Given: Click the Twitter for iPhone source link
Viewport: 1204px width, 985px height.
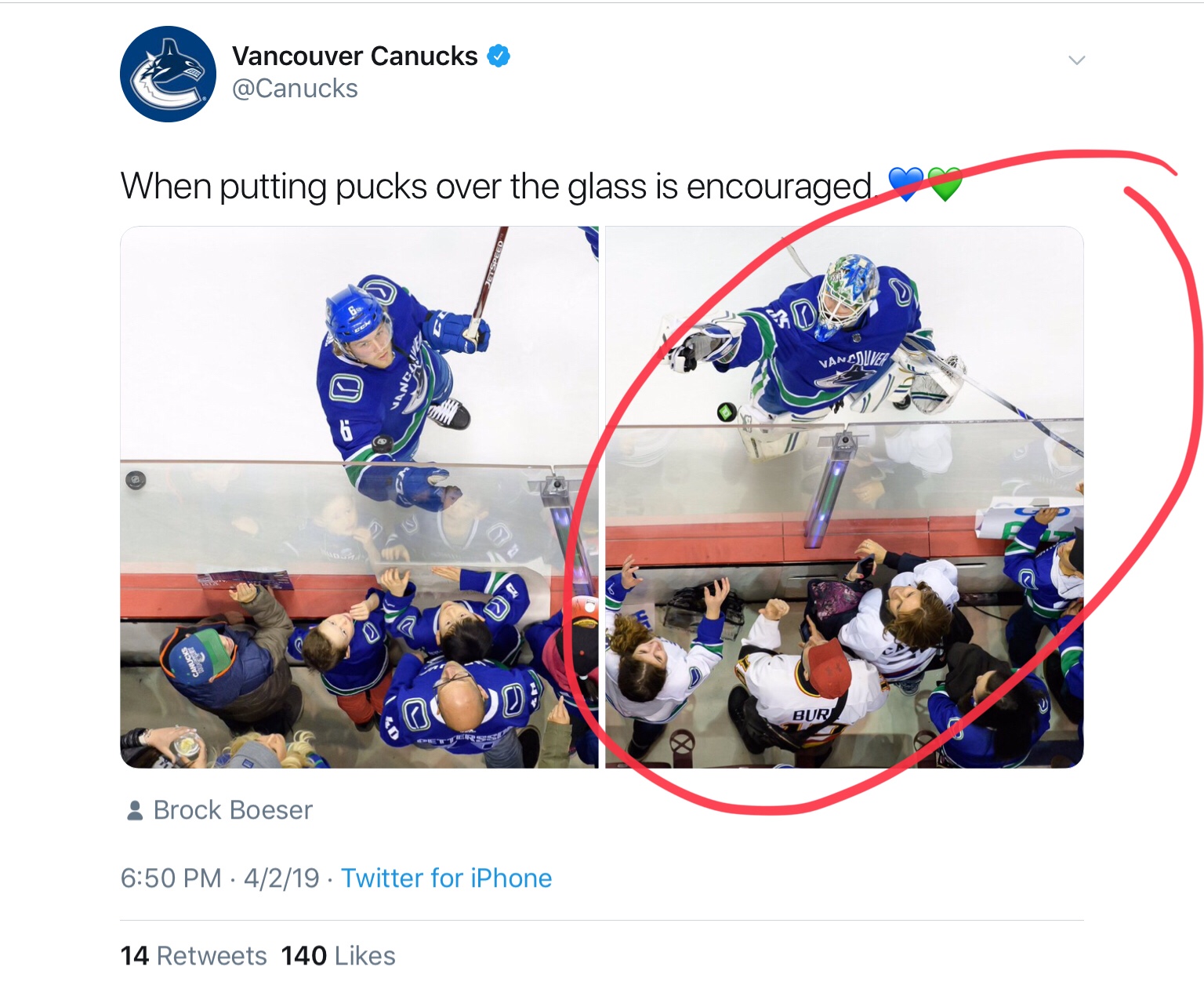Looking at the screenshot, I should pyautogui.click(x=446, y=878).
